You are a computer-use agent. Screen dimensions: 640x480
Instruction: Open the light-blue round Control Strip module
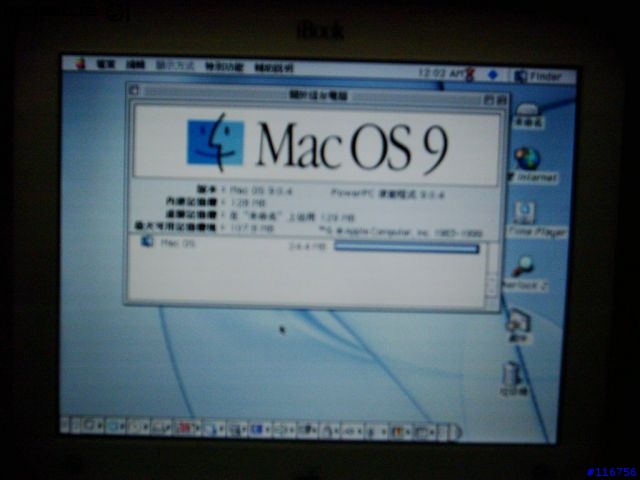click(x=116, y=426)
